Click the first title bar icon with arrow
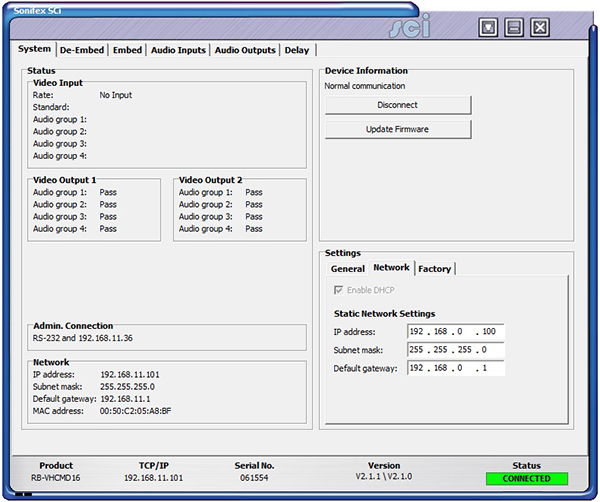 488,28
